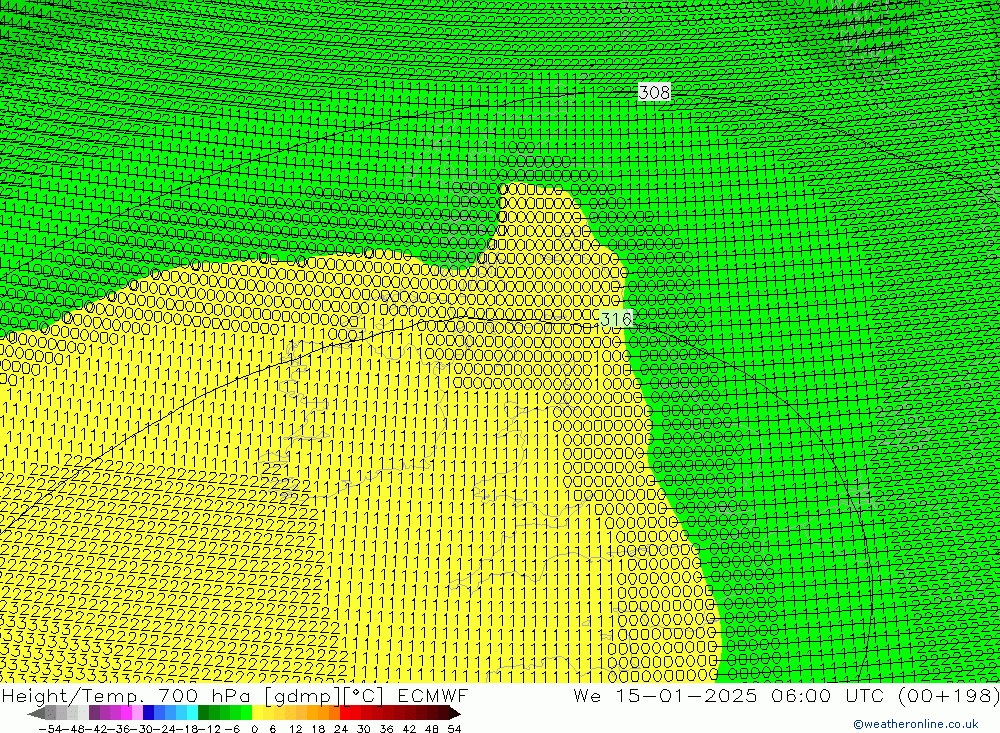1000x733 pixels.
Task: Click the 'We 15-01-2025 06:00 UTC' date text
Action: click(730, 695)
